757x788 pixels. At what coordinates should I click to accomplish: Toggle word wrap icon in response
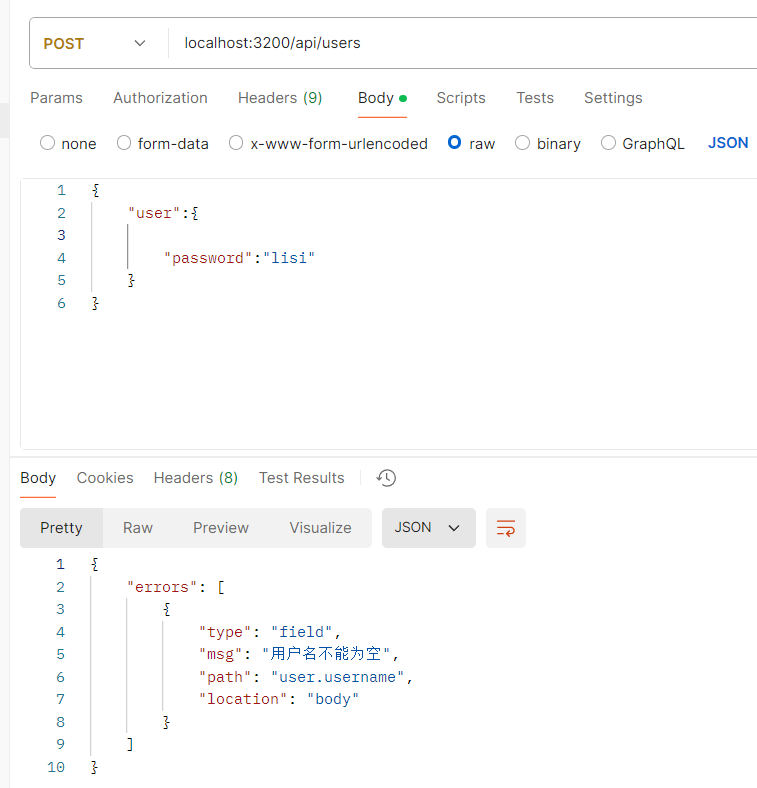coord(506,528)
